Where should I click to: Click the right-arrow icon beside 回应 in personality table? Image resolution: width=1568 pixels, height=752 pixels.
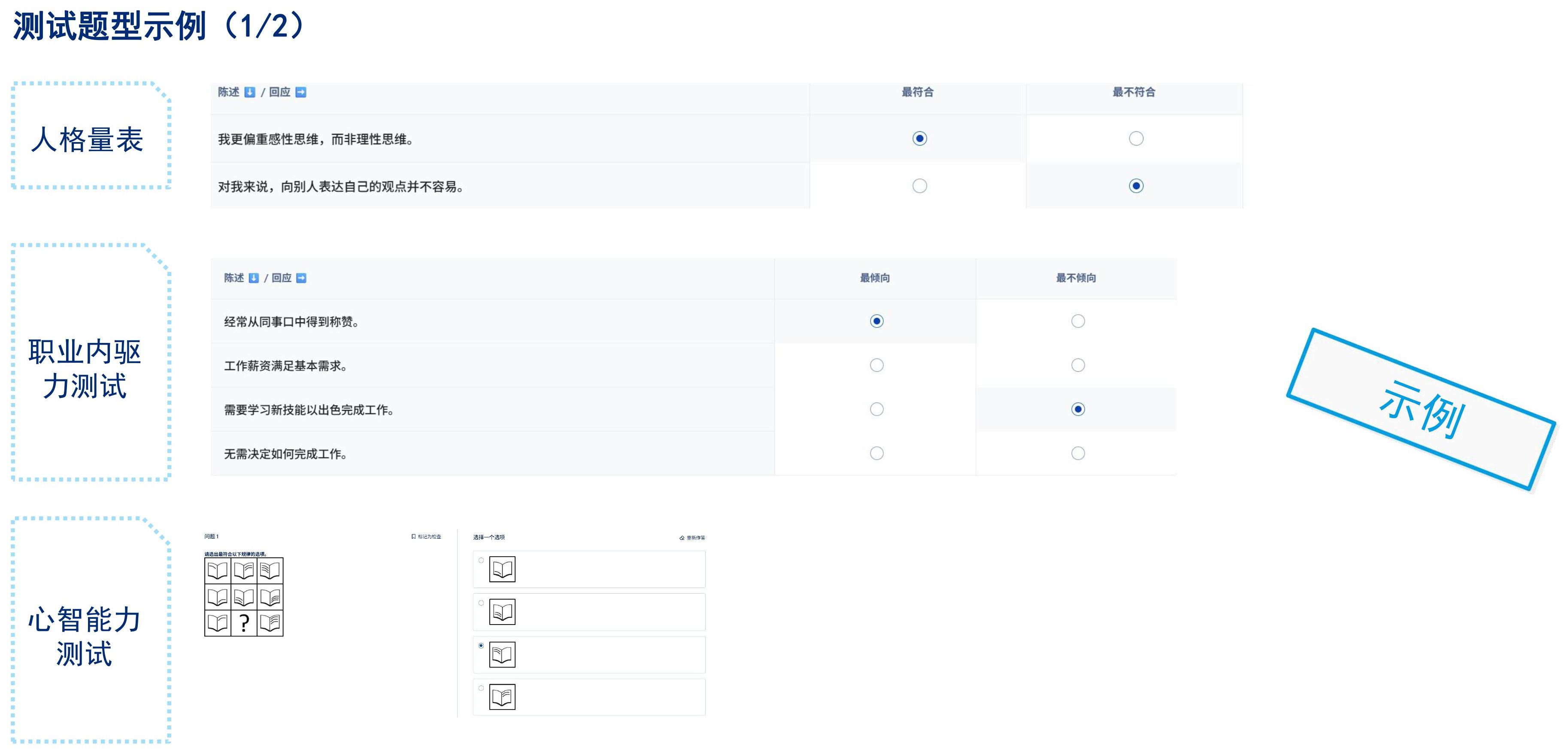[x=301, y=92]
